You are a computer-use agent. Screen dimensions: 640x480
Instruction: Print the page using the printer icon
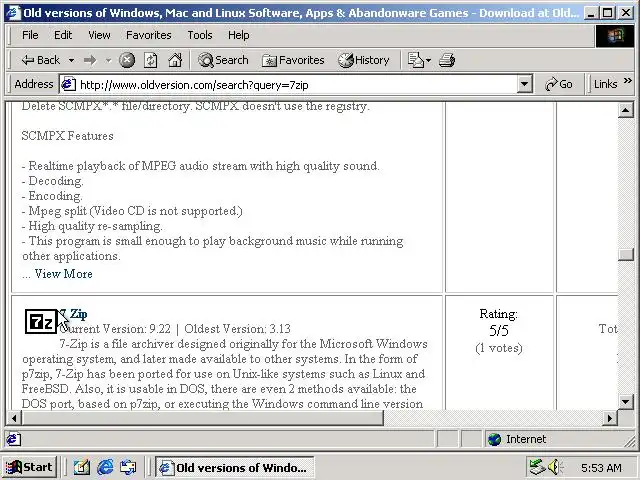point(447,60)
